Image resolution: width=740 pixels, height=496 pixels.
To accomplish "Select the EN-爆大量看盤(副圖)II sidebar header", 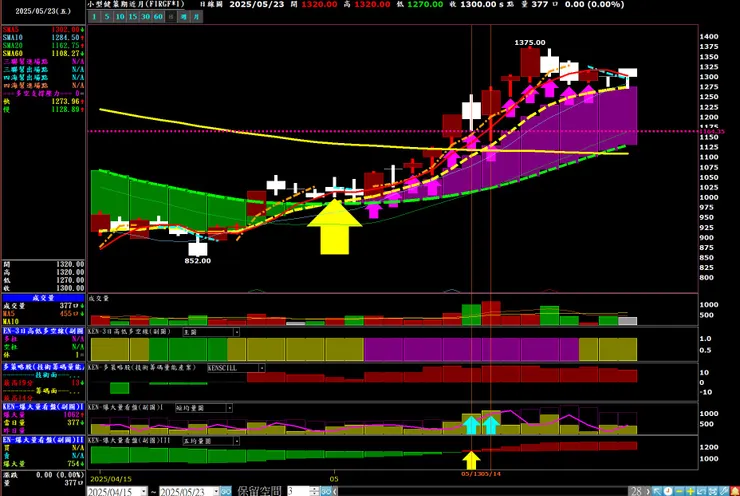I will pos(43,439).
